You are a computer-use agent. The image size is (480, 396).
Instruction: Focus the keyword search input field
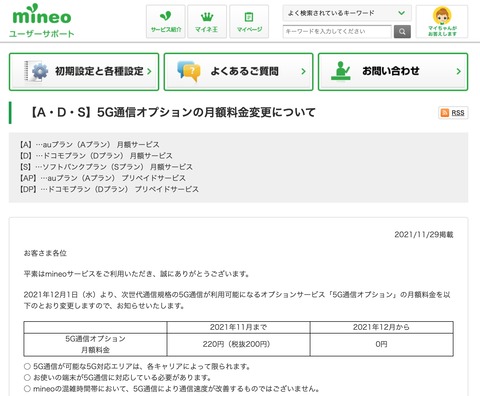tap(337, 32)
